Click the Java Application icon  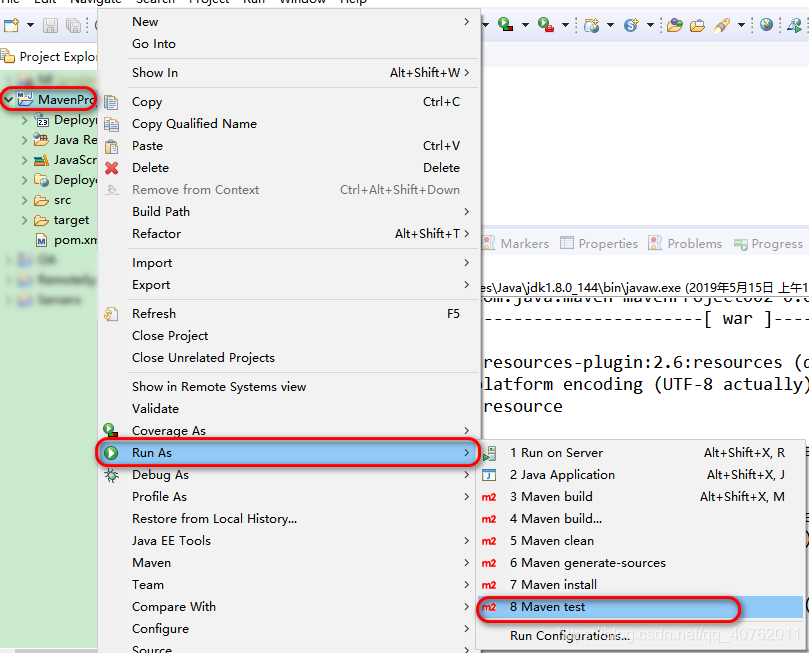[489, 475]
